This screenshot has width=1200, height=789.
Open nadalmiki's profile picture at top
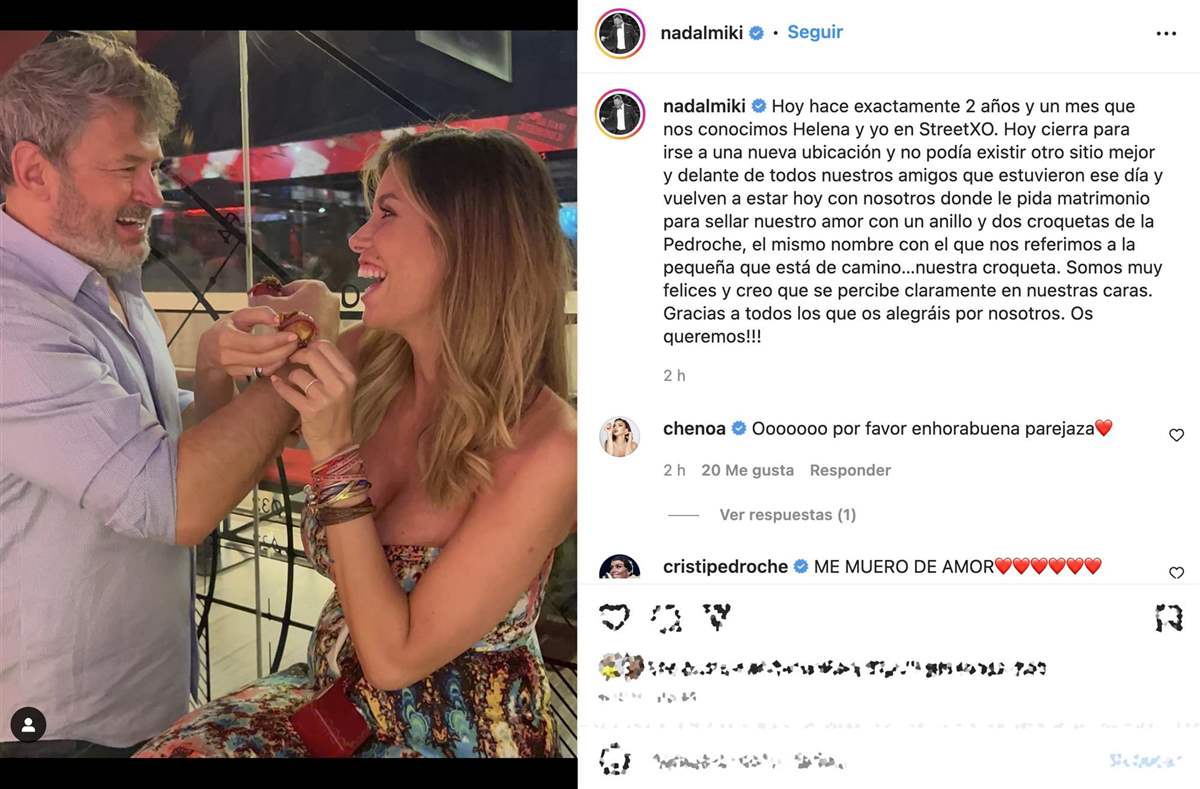tap(620, 32)
